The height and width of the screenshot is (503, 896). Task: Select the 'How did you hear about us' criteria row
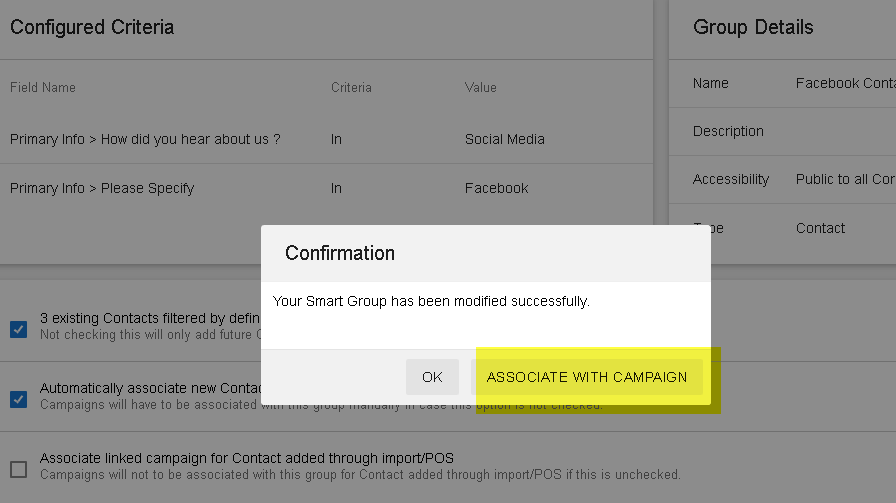326,139
